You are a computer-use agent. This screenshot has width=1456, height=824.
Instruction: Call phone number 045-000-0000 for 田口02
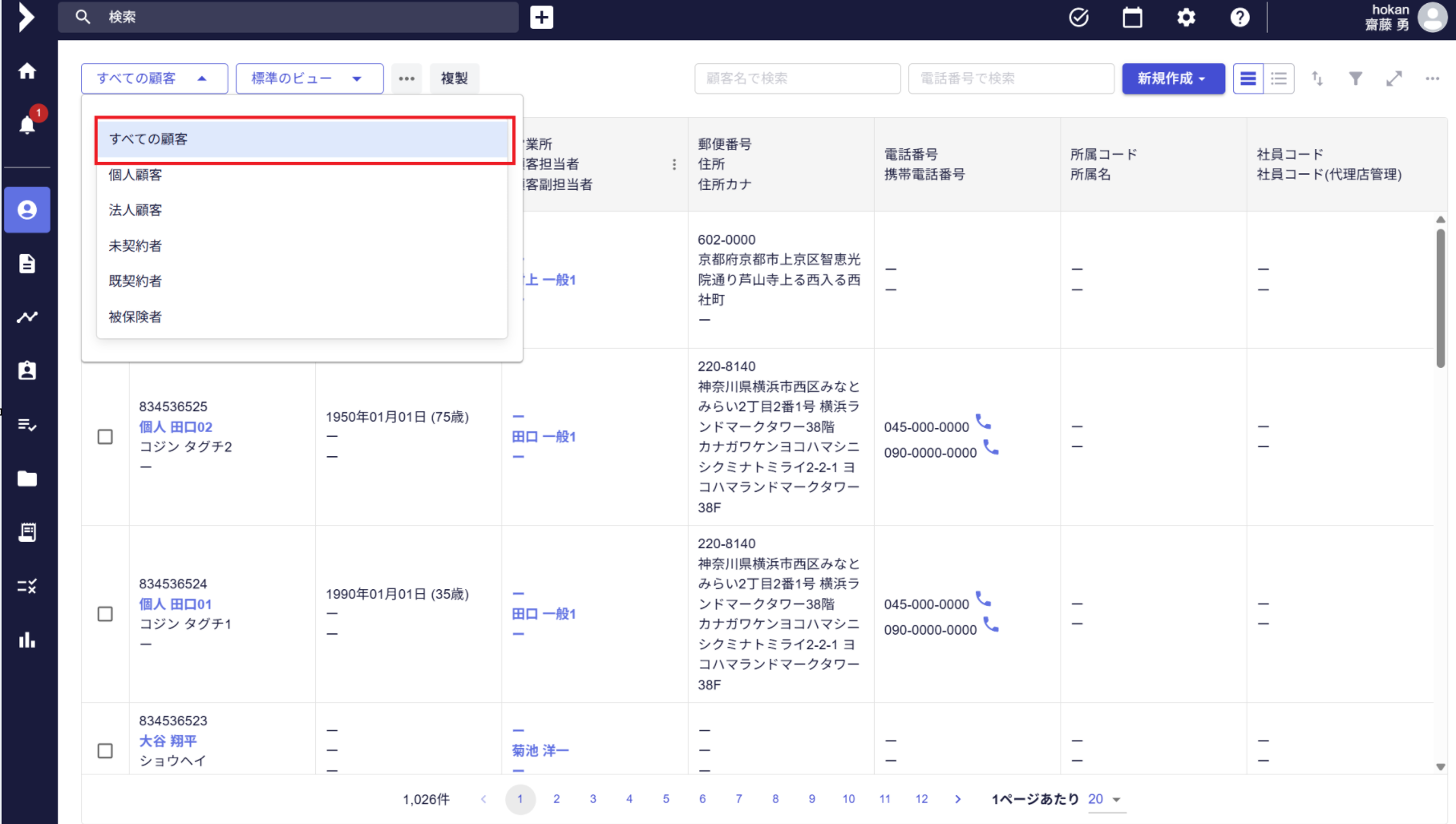[x=983, y=422]
